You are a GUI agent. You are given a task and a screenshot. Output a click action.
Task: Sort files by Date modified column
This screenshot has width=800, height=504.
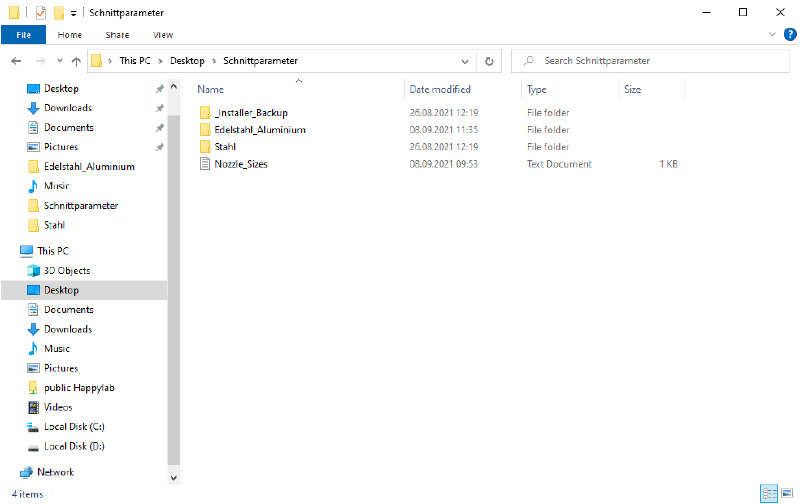click(440, 89)
